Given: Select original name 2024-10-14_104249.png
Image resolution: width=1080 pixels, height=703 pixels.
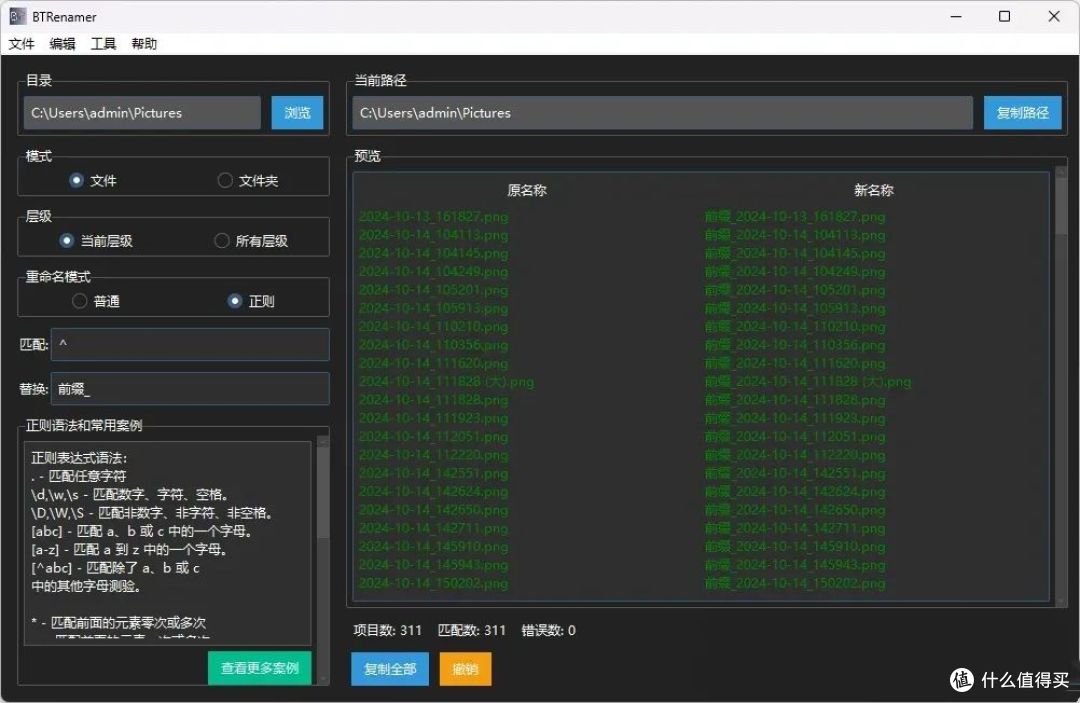Looking at the screenshot, I should click(434, 272).
